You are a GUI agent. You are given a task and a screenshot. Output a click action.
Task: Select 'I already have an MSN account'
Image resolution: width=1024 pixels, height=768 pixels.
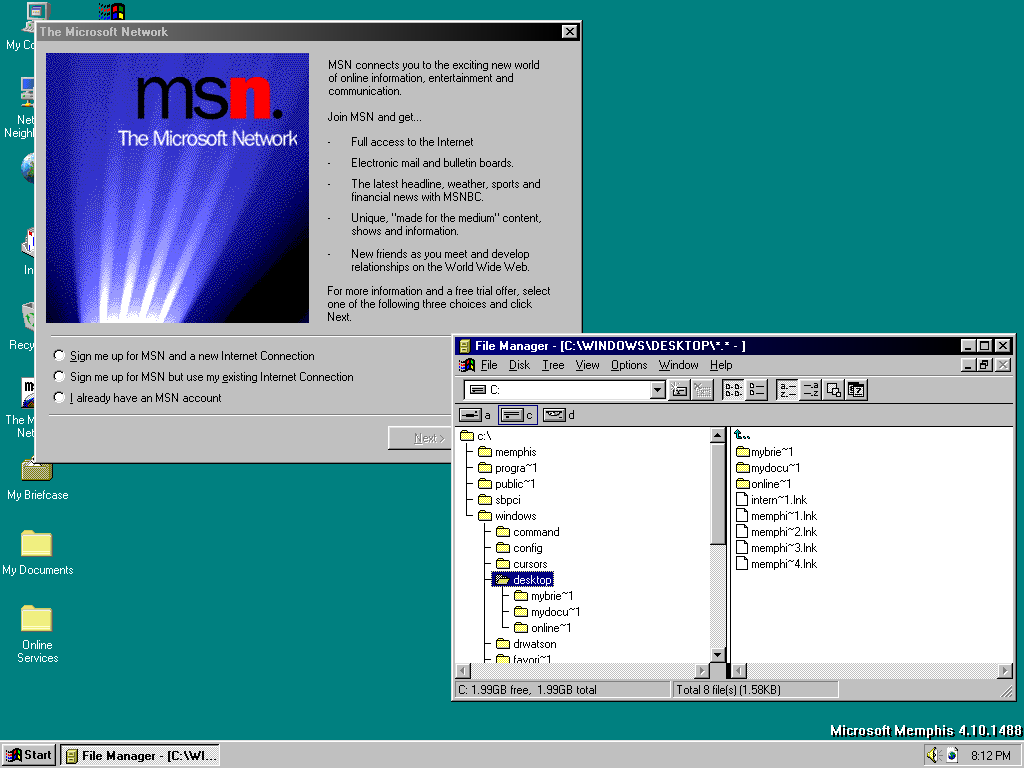pos(60,398)
